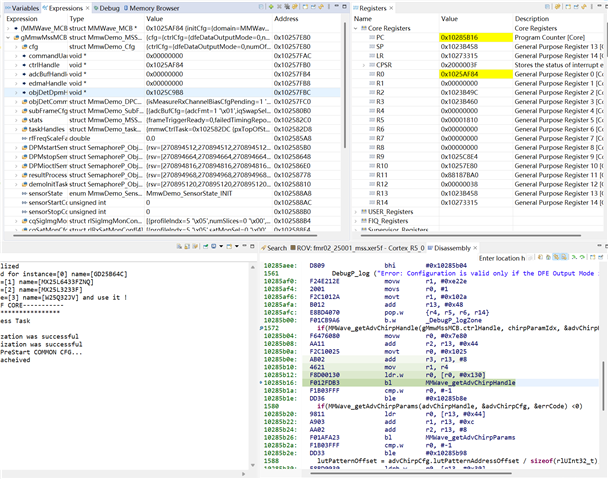Select the Search tab in bottom panel

point(274,246)
